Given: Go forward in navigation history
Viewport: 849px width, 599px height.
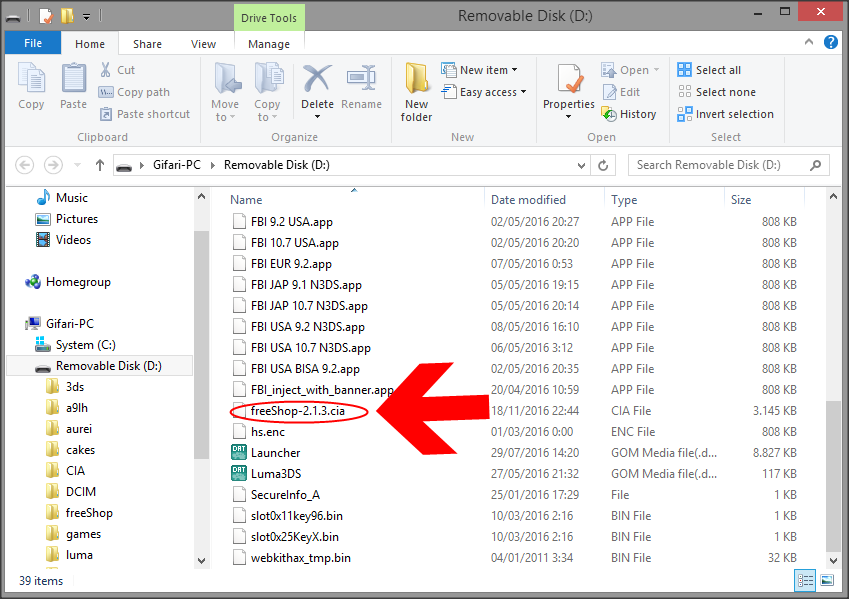Looking at the screenshot, I should pyautogui.click(x=53, y=165).
